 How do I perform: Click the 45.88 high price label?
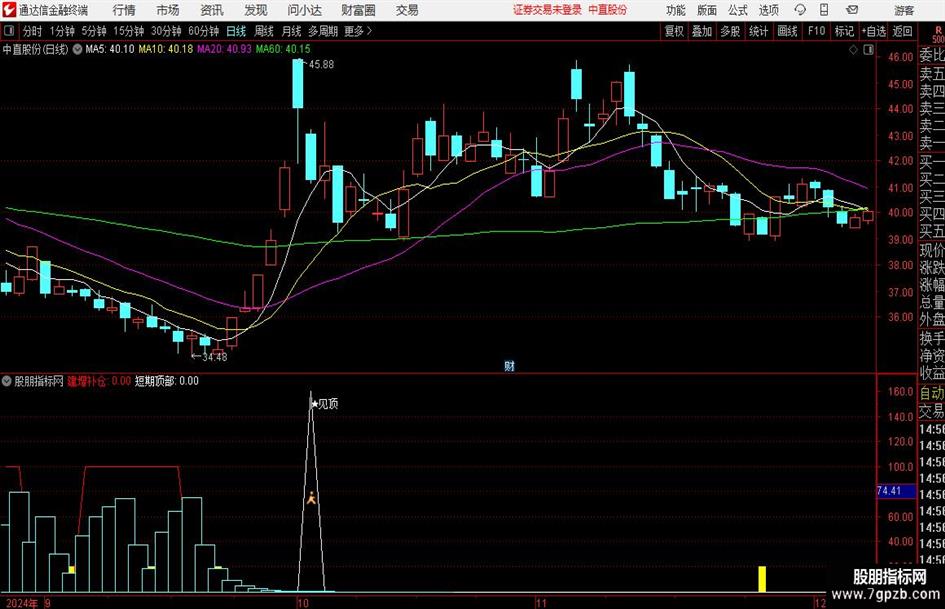click(321, 65)
